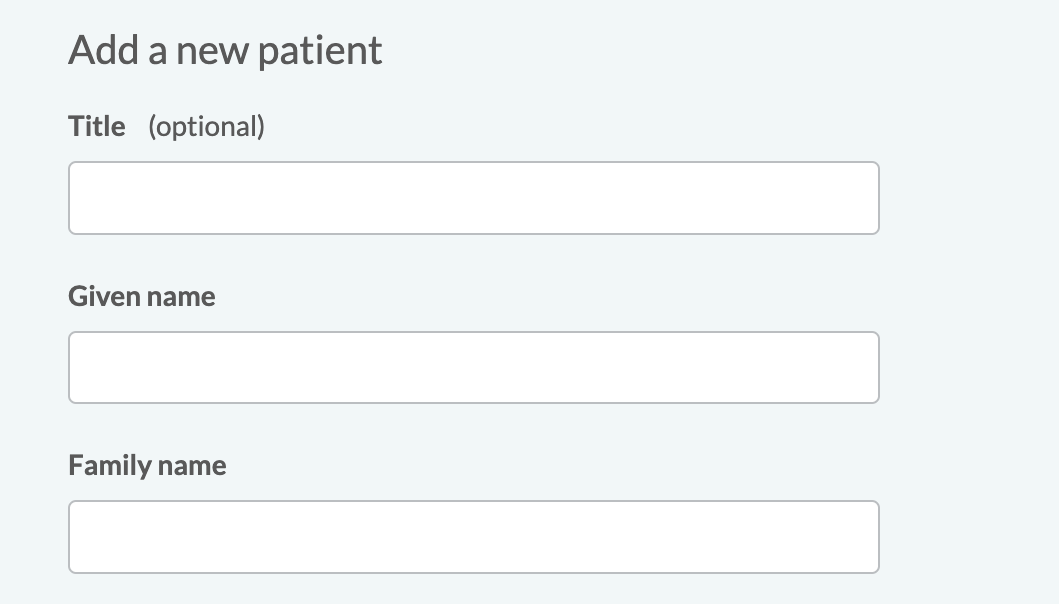This screenshot has width=1059, height=604.
Task: Activate the patient family name field
Action: (474, 536)
